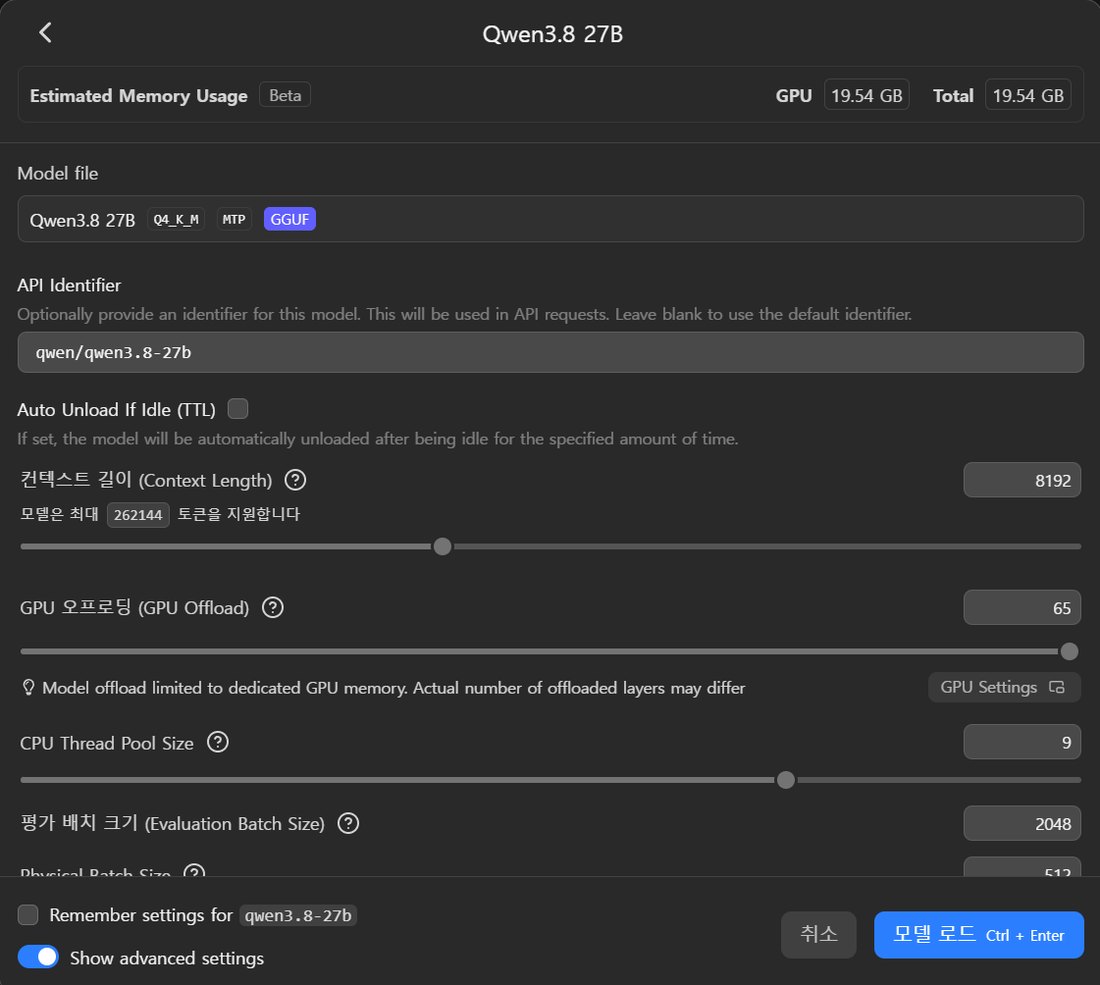Adjust the Context Length slider handle

(x=443, y=547)
